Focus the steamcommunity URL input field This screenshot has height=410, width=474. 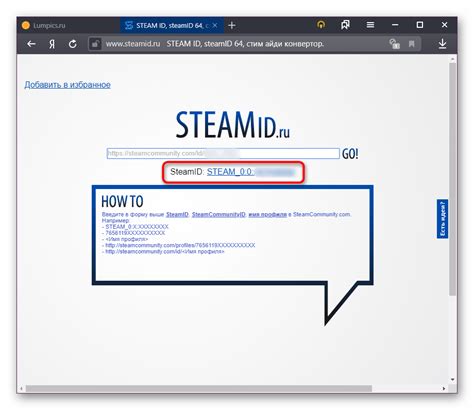click(223, 153)
